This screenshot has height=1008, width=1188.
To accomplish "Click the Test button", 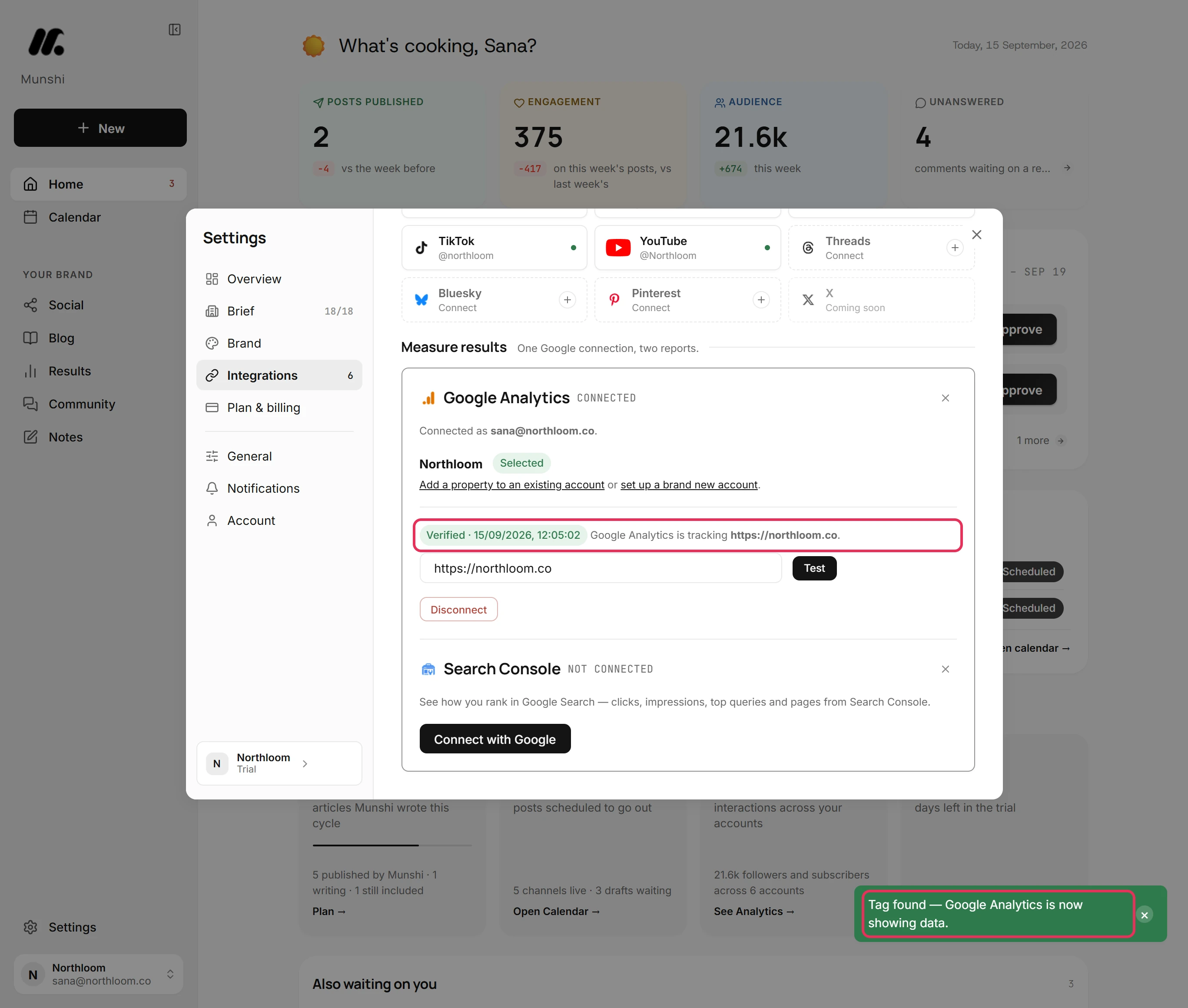I will 814,569.
